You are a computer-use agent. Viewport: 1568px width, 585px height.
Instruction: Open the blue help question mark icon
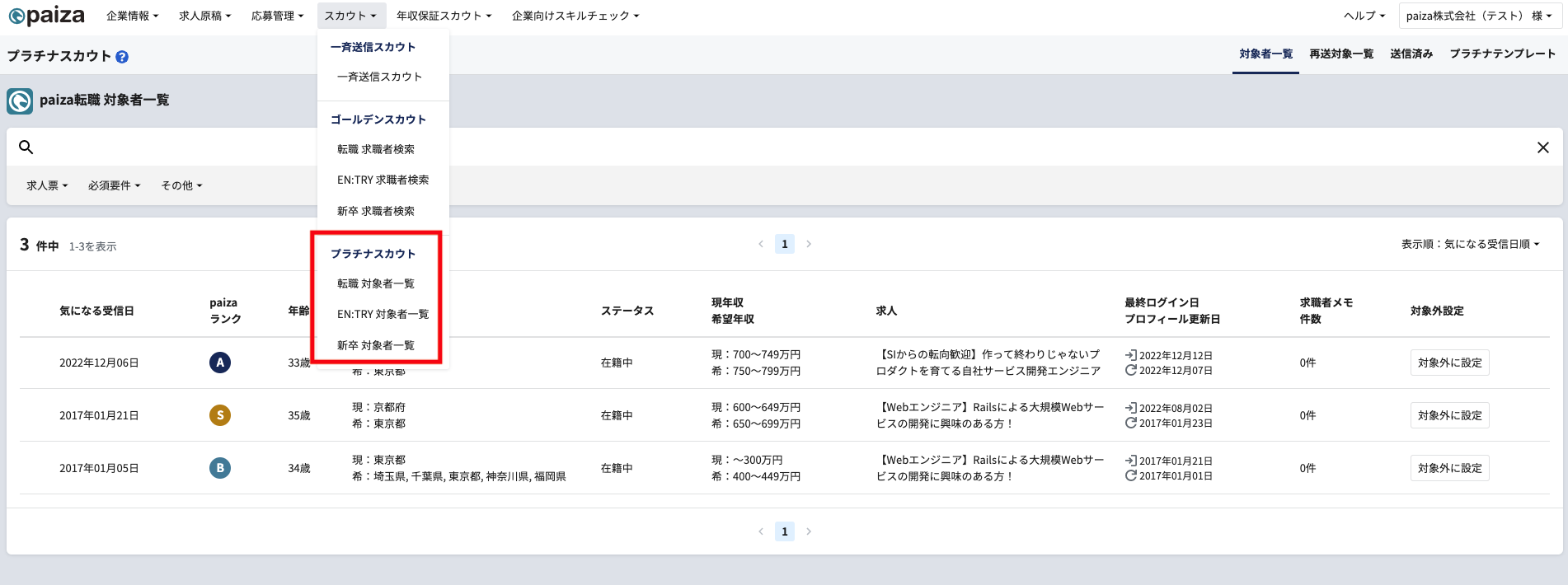(x=122, y=57)
